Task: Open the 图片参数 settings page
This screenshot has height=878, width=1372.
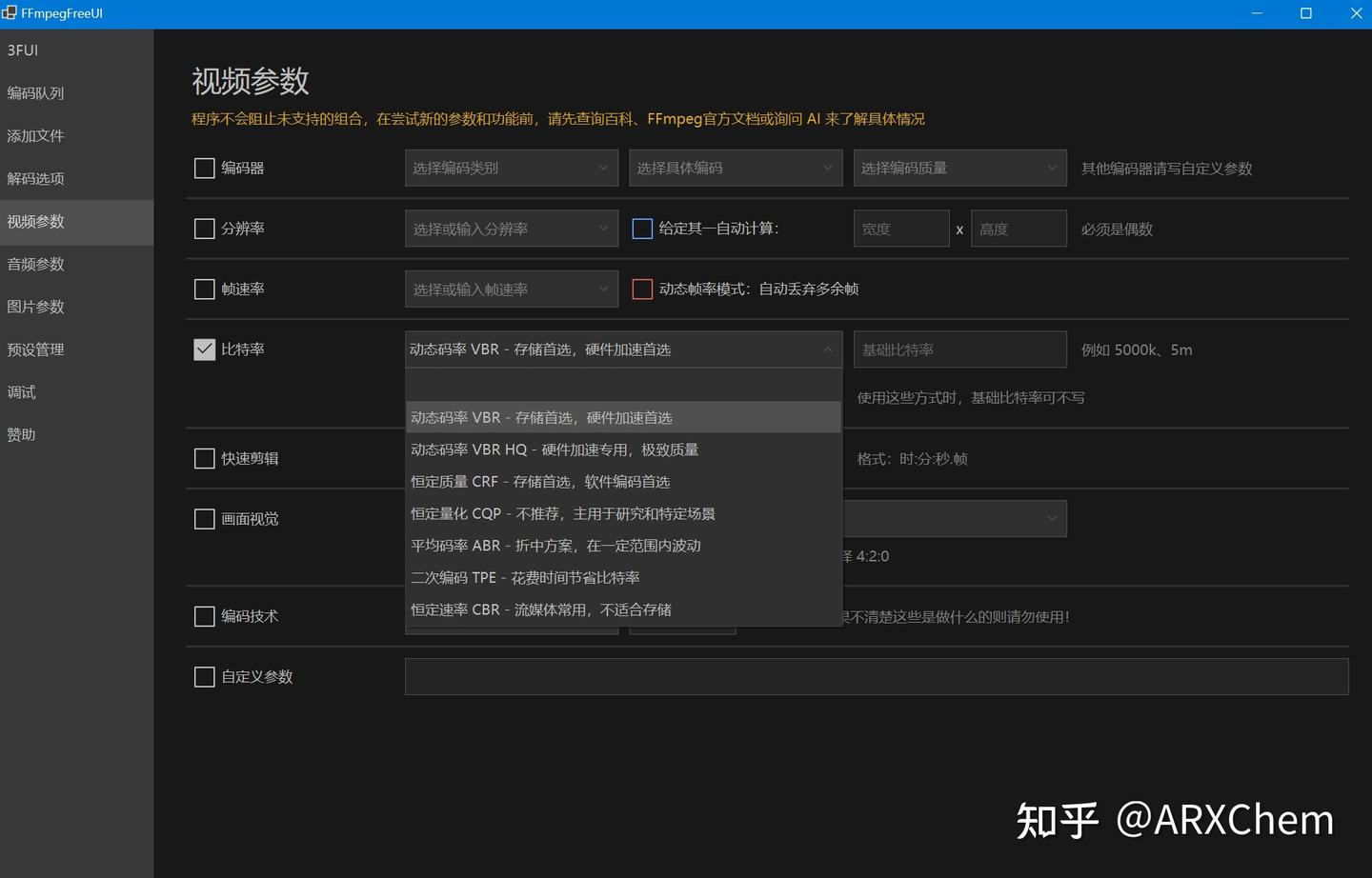Action: (x=35, y=307)
